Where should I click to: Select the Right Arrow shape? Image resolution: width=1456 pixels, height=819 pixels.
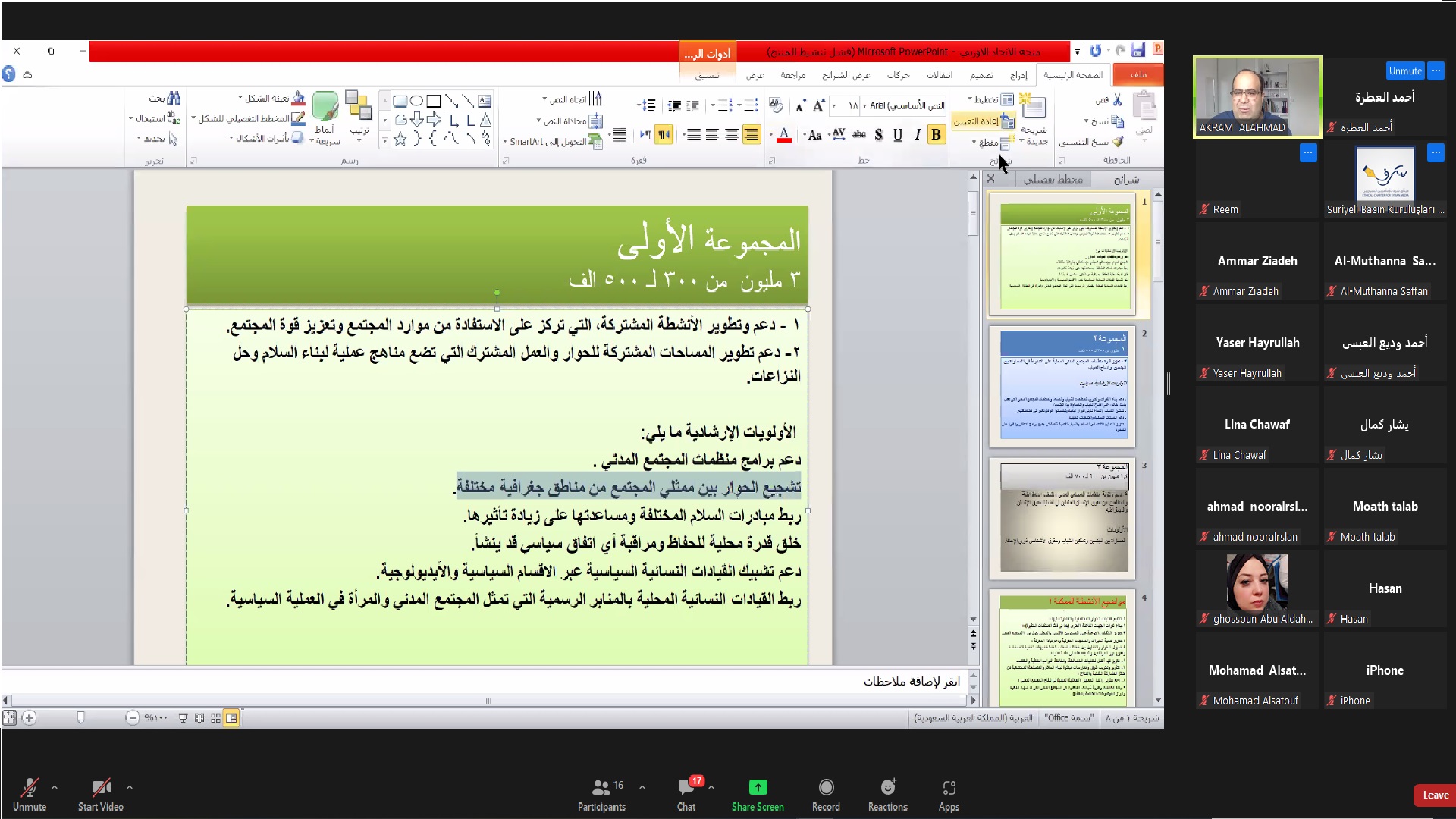tap(434, 120)
